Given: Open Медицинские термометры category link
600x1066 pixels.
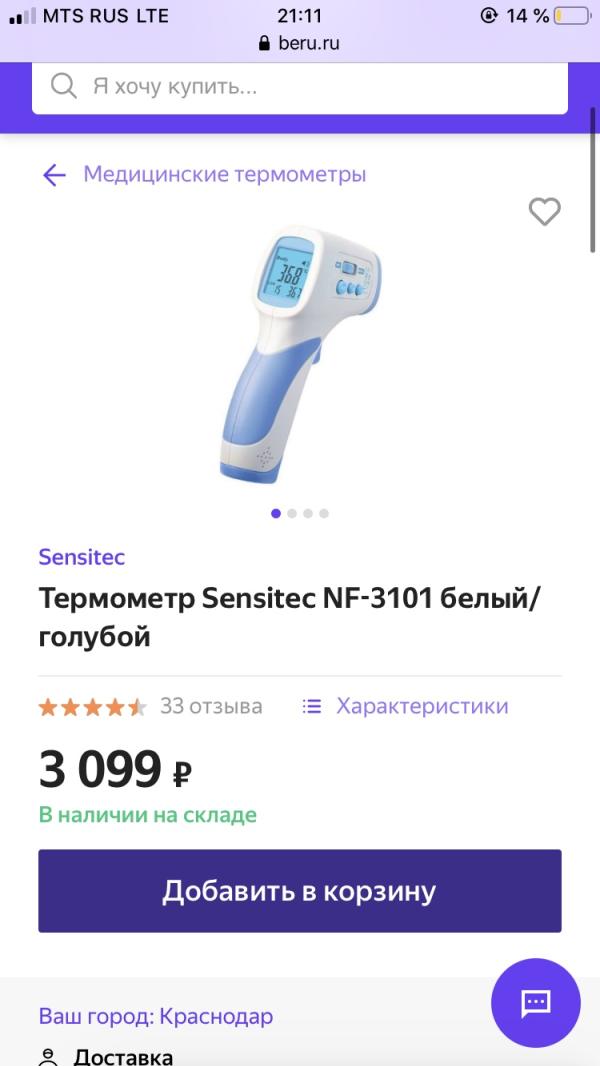Looking at the screenshot, I should point(224,175).
